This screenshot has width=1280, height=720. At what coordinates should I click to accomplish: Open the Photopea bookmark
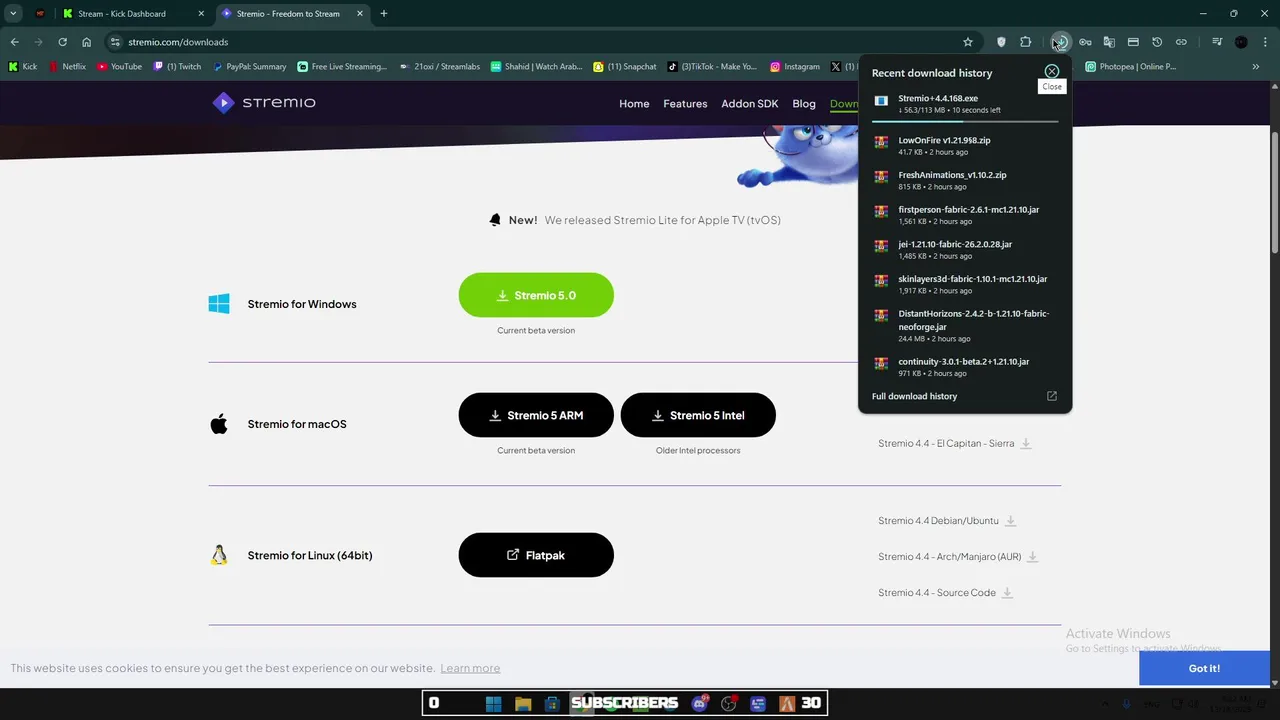1130,67
